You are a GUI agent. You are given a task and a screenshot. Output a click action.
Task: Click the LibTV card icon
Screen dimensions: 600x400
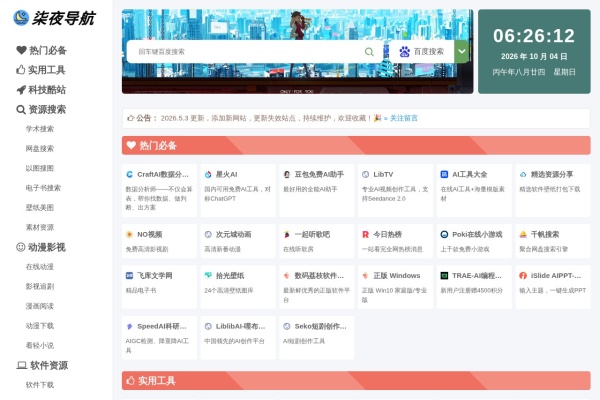(x=365, y=175)
